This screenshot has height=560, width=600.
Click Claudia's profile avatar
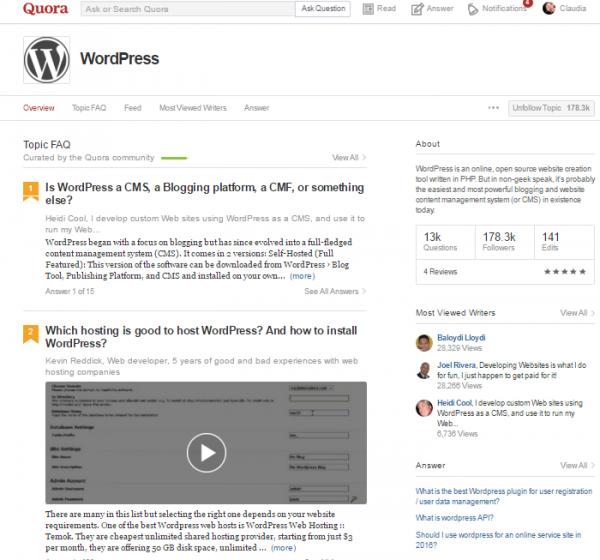(x=549, y=8)
